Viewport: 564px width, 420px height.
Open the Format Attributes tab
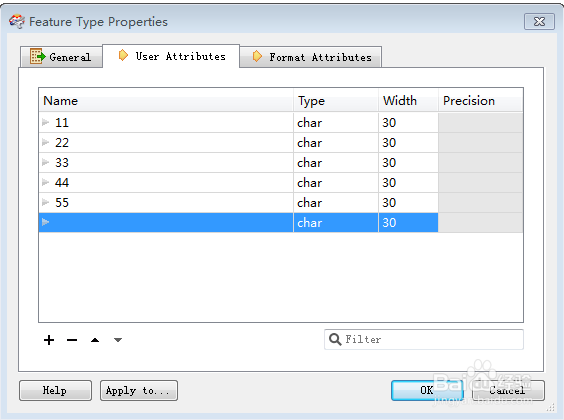(311, 57)
